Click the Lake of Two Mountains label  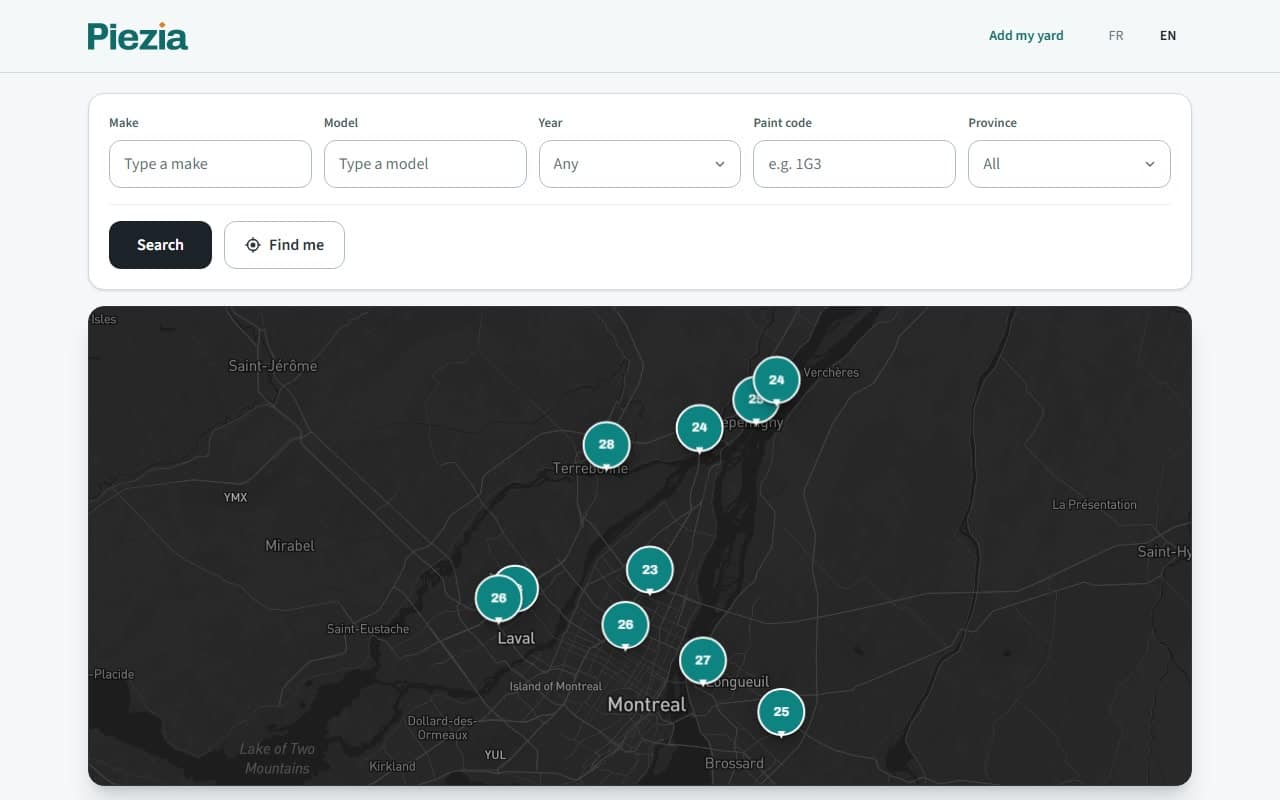click(277, 758)
